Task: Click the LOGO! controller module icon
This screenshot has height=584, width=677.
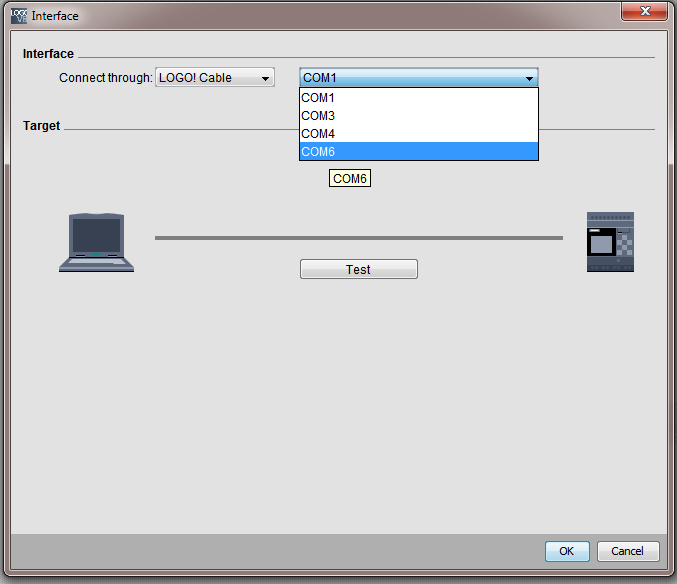Action: point(610,242)
